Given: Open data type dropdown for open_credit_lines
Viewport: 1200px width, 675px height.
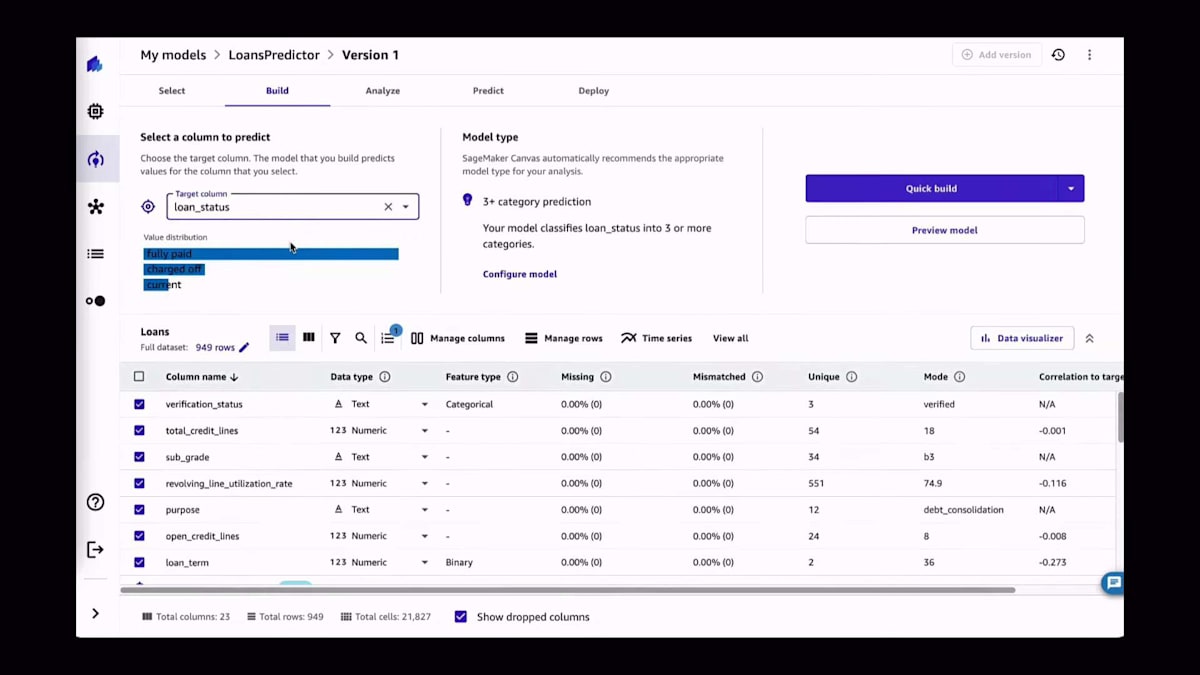Looking at the screenshot, I should point(424,536).
